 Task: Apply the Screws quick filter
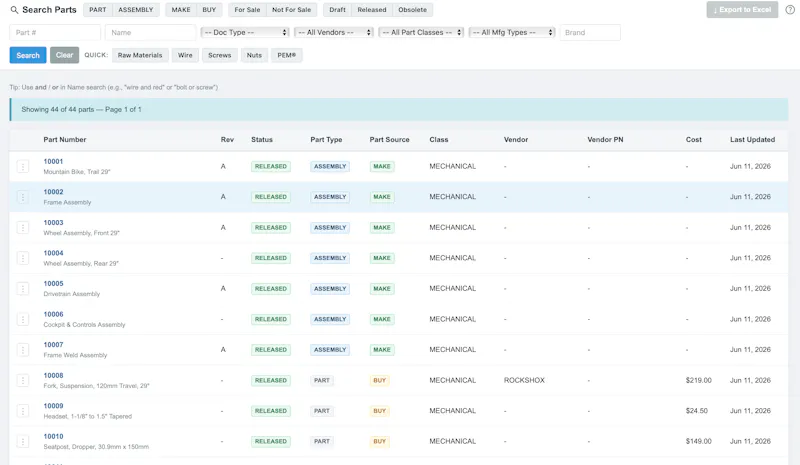coord(220,55)
